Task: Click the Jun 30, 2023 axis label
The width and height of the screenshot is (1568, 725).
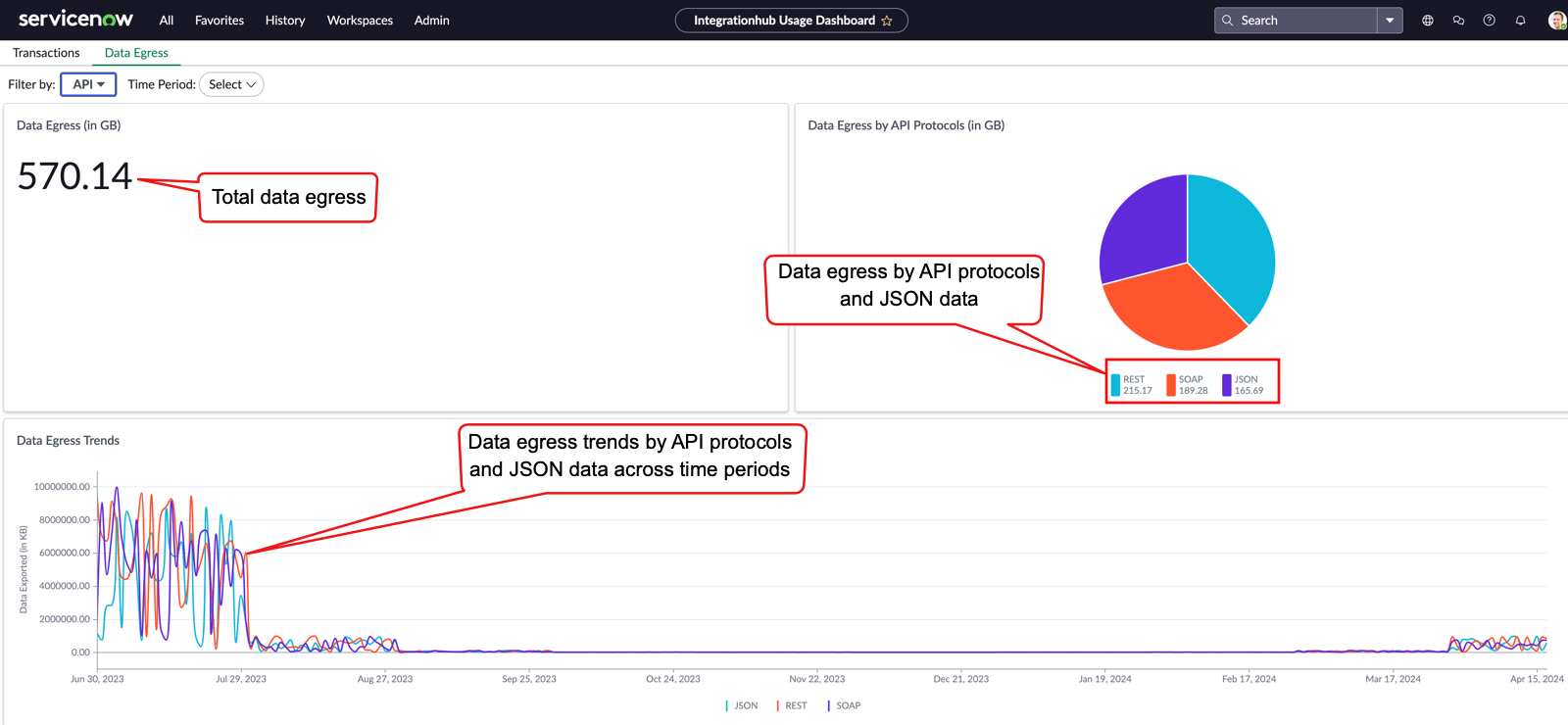Action: (97, 679)
